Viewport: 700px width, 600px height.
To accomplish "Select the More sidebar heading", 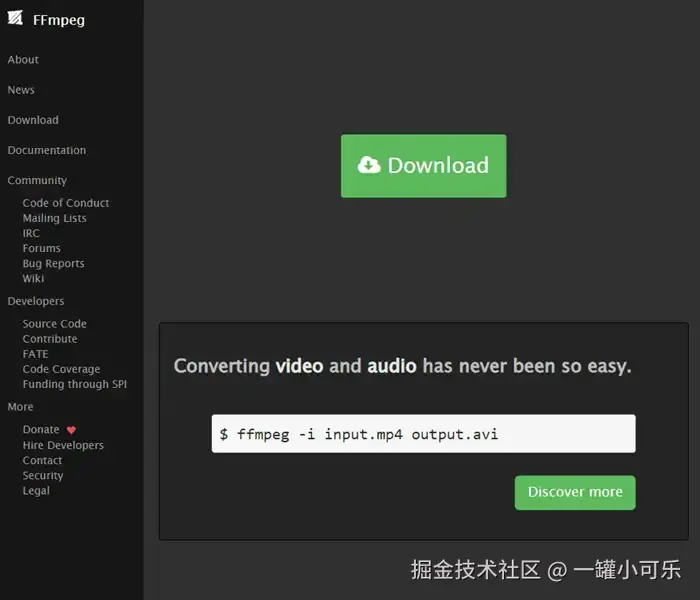I will (21, 407).
